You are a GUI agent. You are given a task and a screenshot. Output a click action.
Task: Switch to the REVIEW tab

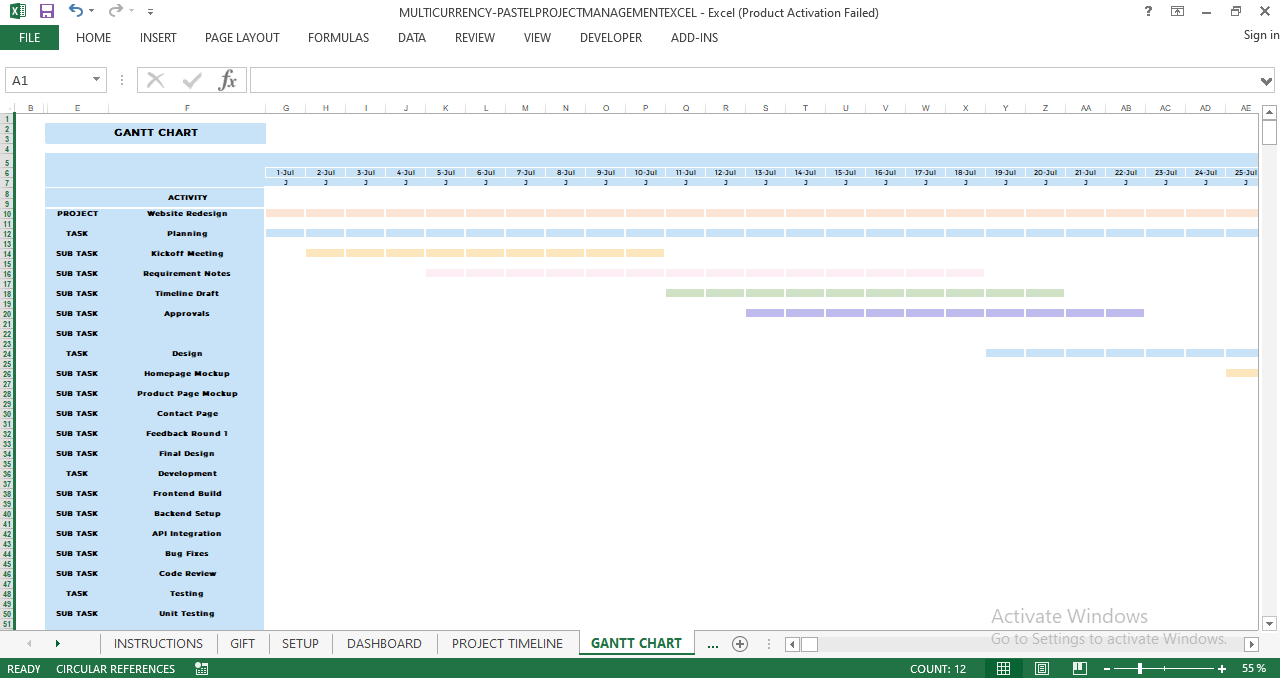coord(474,38)
